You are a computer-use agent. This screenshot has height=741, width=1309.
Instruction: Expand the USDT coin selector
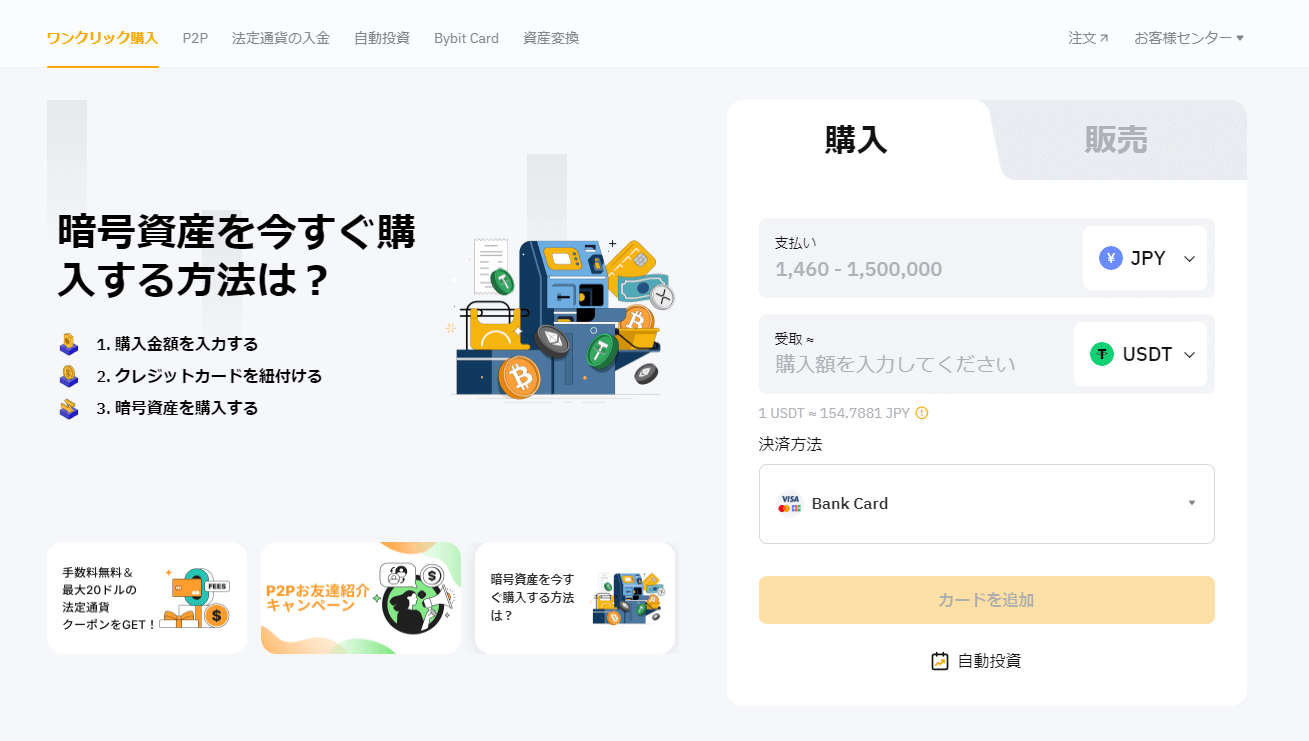[1140, 354]
